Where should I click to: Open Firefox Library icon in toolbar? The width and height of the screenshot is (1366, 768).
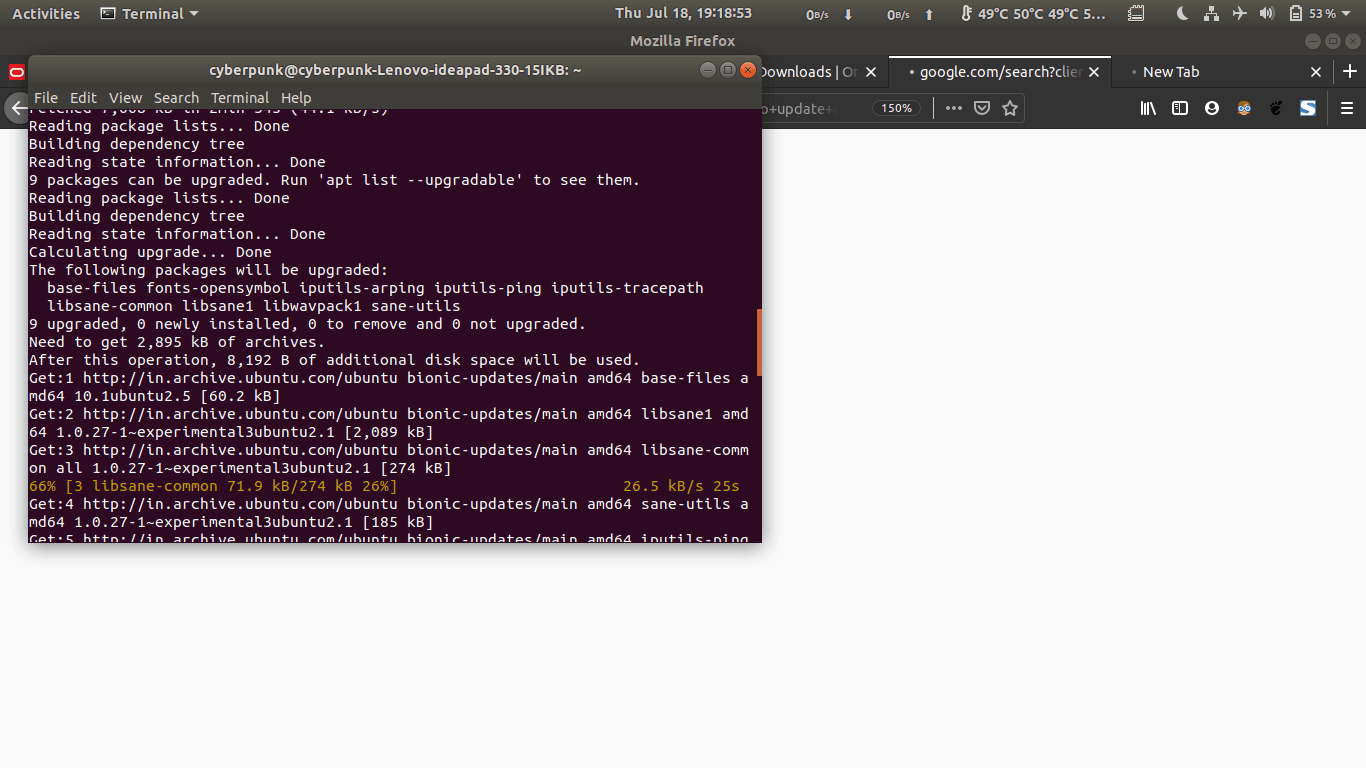pyautogui.click(x=1148, y=108)
